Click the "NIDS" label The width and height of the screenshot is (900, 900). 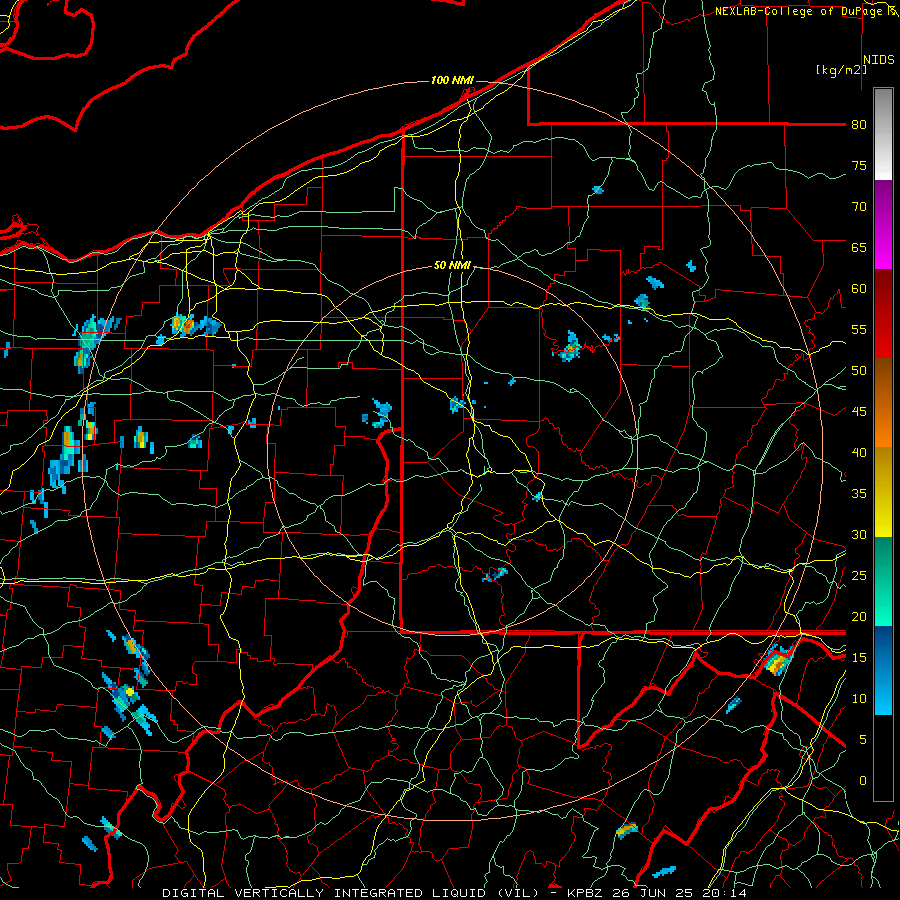[x=879, y=60]
